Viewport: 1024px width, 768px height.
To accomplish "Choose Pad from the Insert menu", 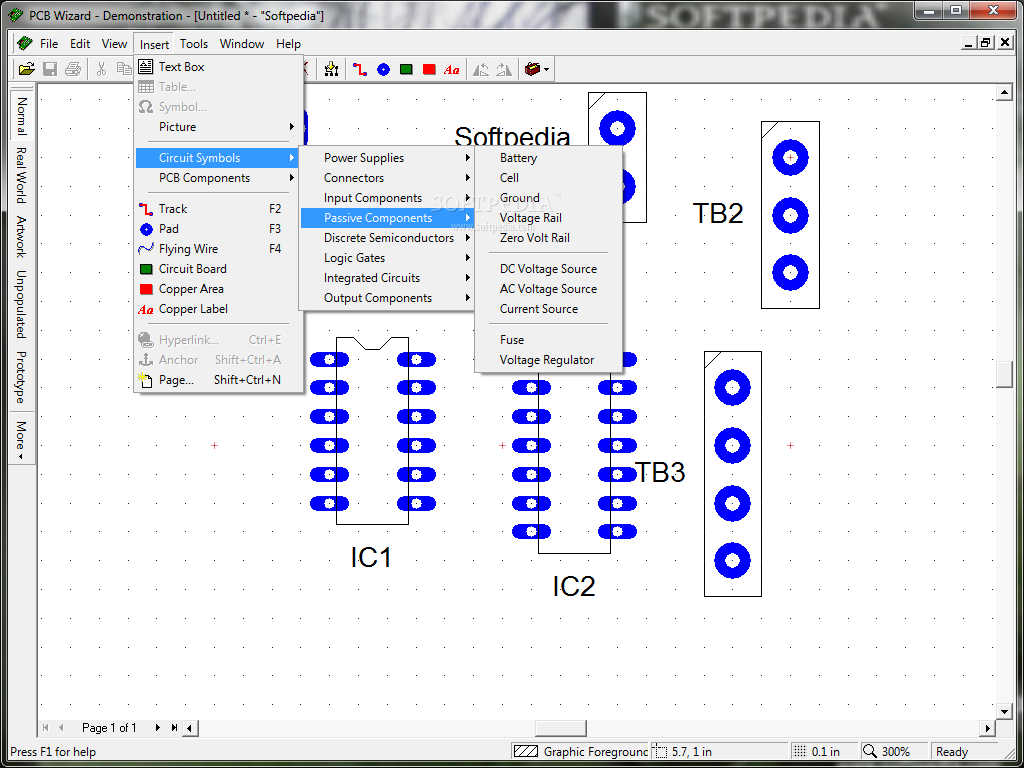I will (219, 229).
